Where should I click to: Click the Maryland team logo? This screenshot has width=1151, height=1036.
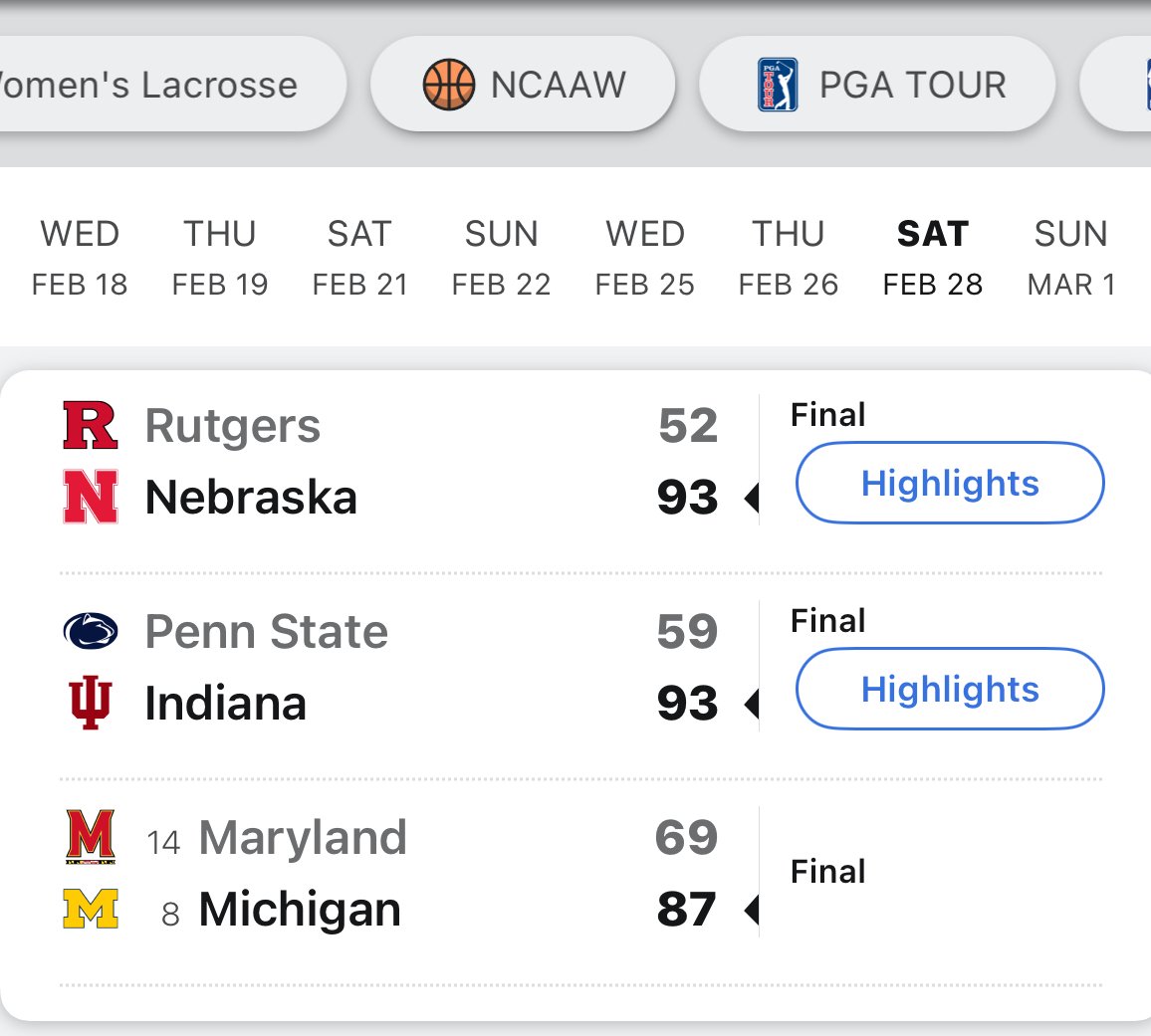(x=91, y=837)
